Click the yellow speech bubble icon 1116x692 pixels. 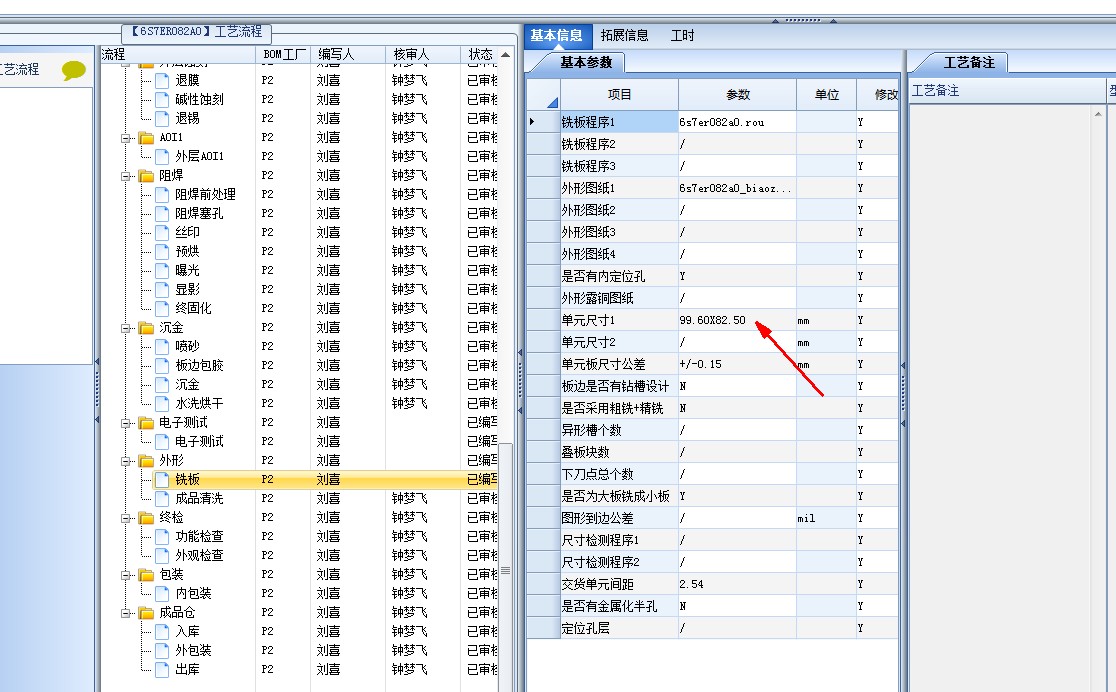point(73,70)
